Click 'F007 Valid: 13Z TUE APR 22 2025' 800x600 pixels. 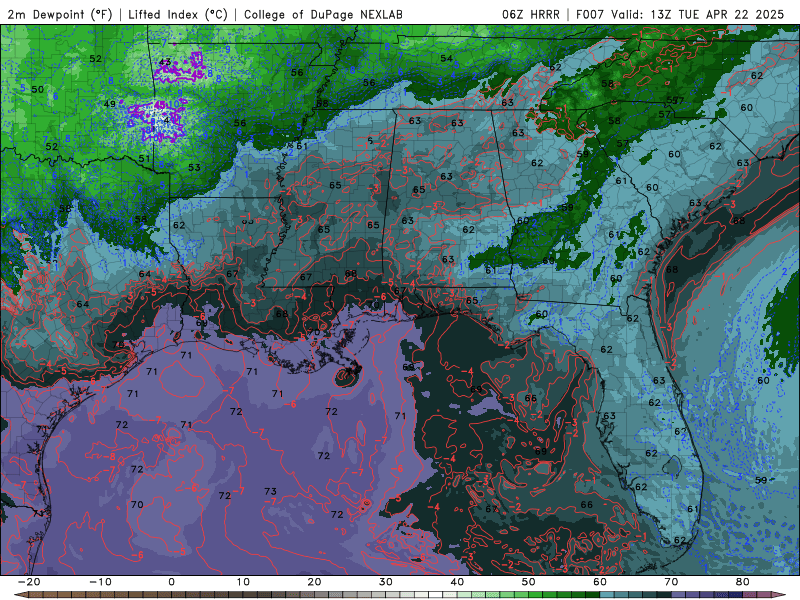pos(680,14)
